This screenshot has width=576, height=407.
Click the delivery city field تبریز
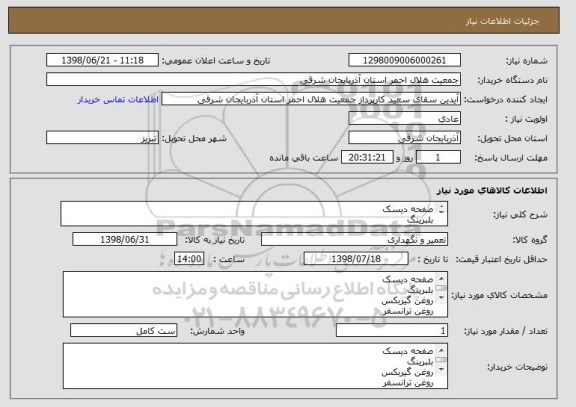point(102,138)
